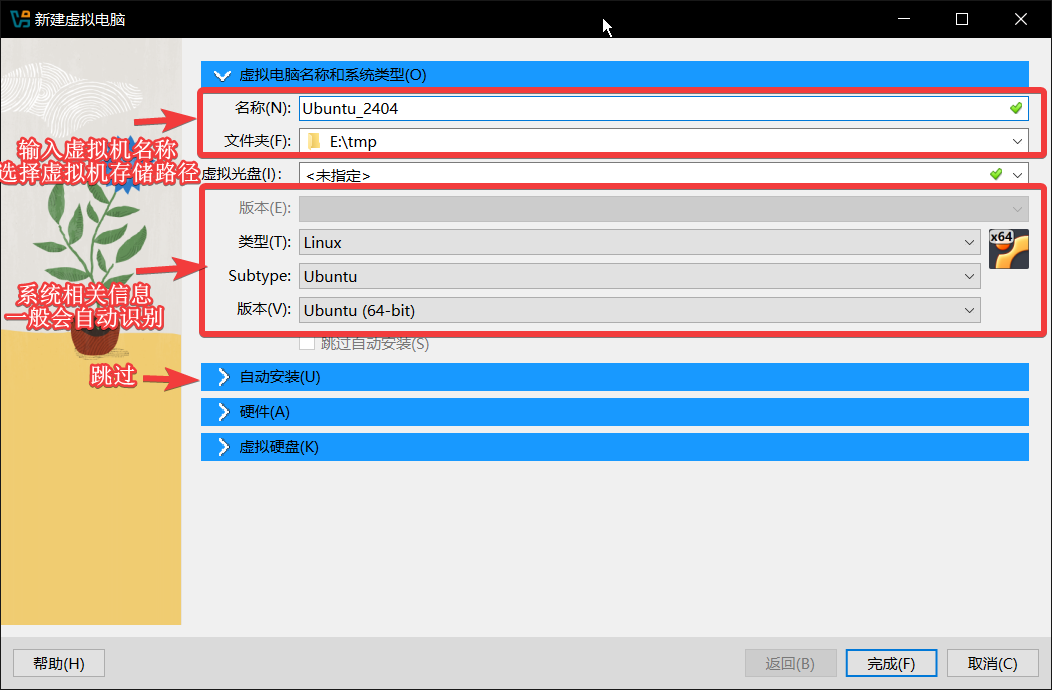Open the 文件夹(F) path dropdown
The height and width of the screenshot is (690, 1052).
[1017, 142]
